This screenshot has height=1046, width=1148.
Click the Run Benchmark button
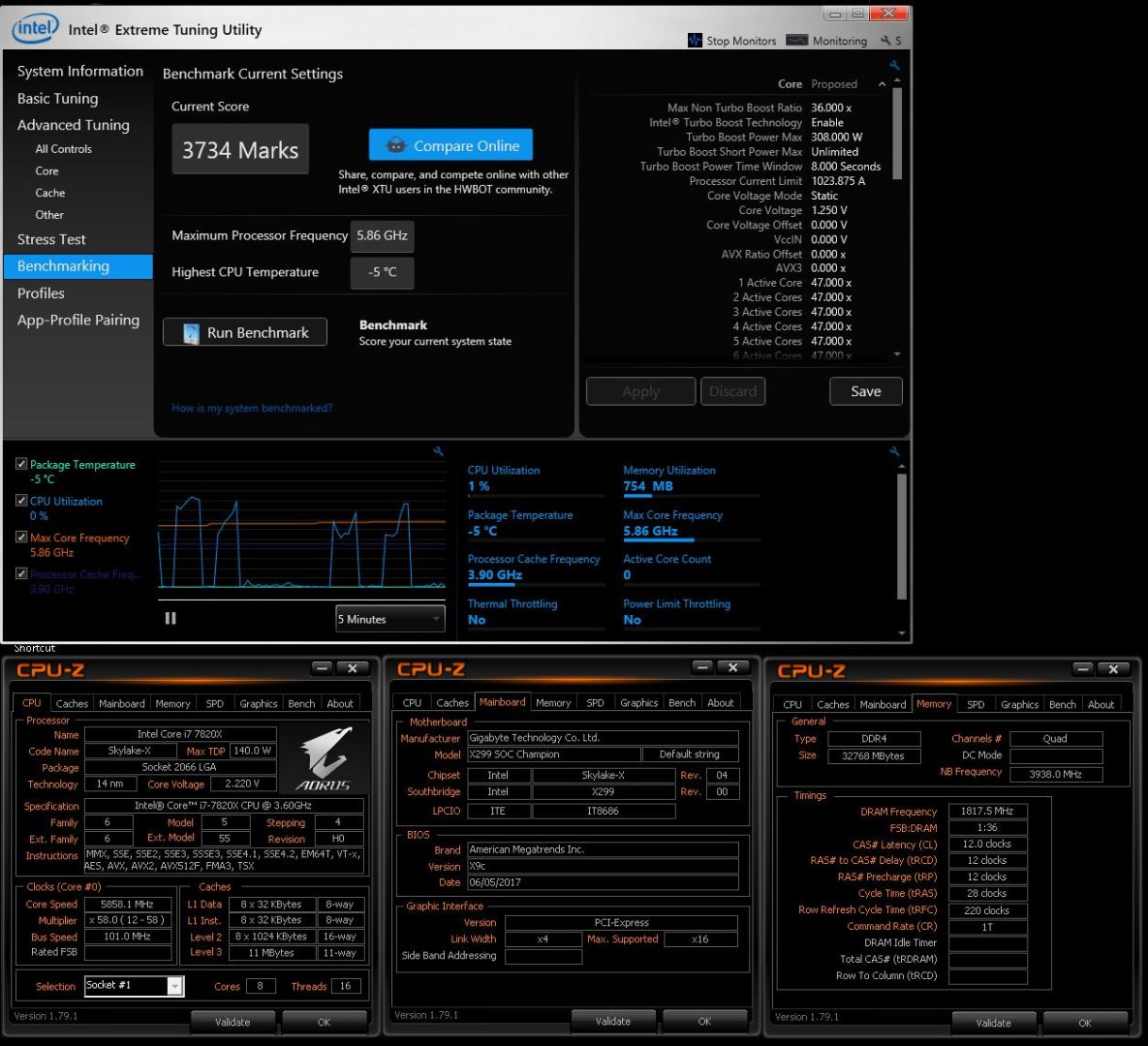coord(244,332)
